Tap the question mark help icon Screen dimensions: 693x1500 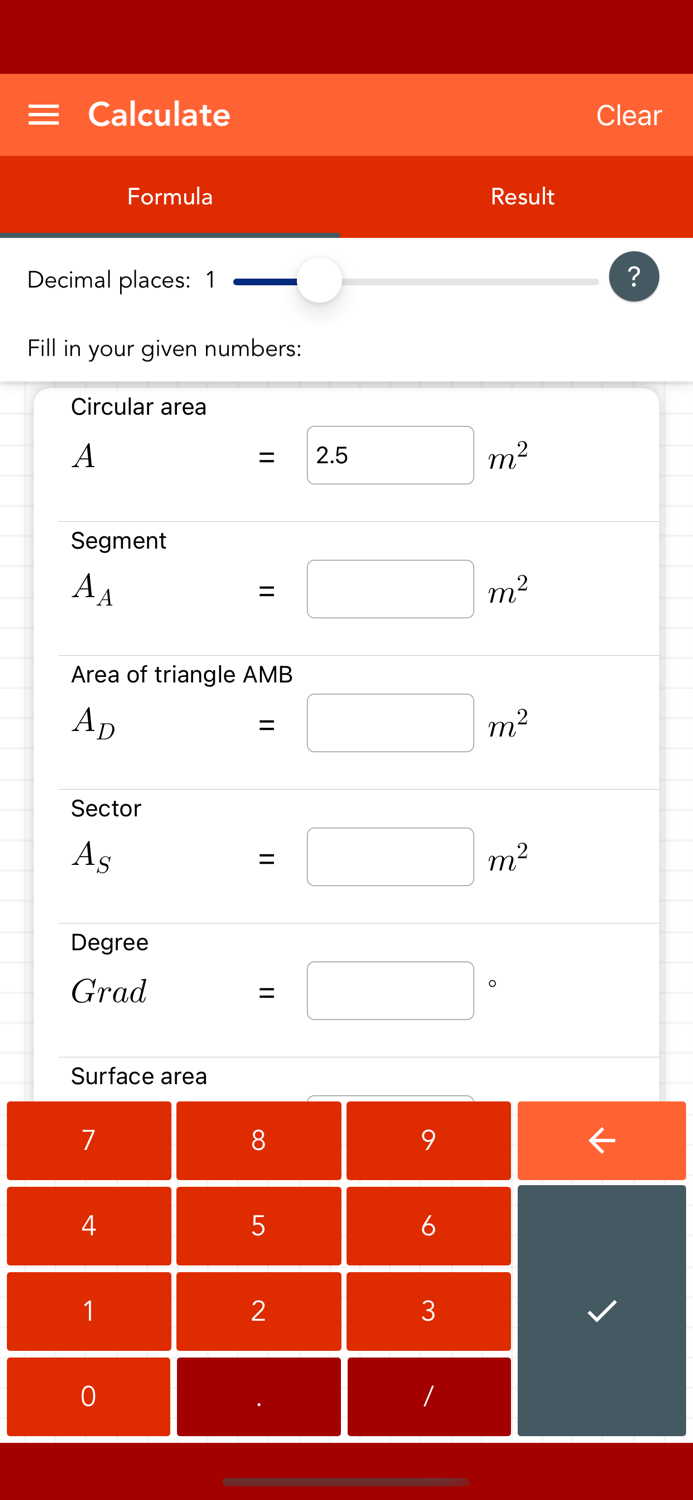pyautogui.click(x=634, y=277)
